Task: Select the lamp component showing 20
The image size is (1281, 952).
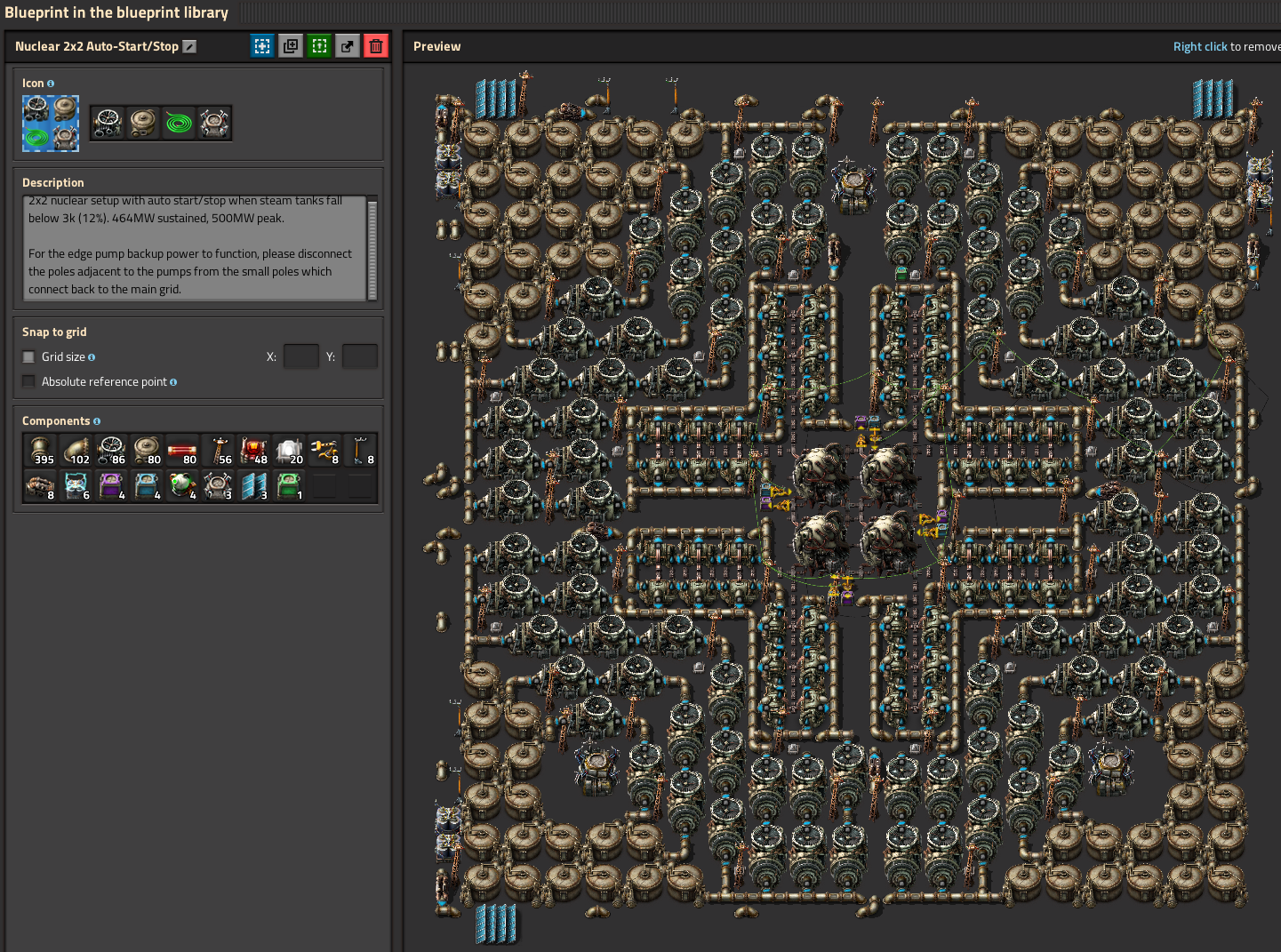Action: point(289,451)
